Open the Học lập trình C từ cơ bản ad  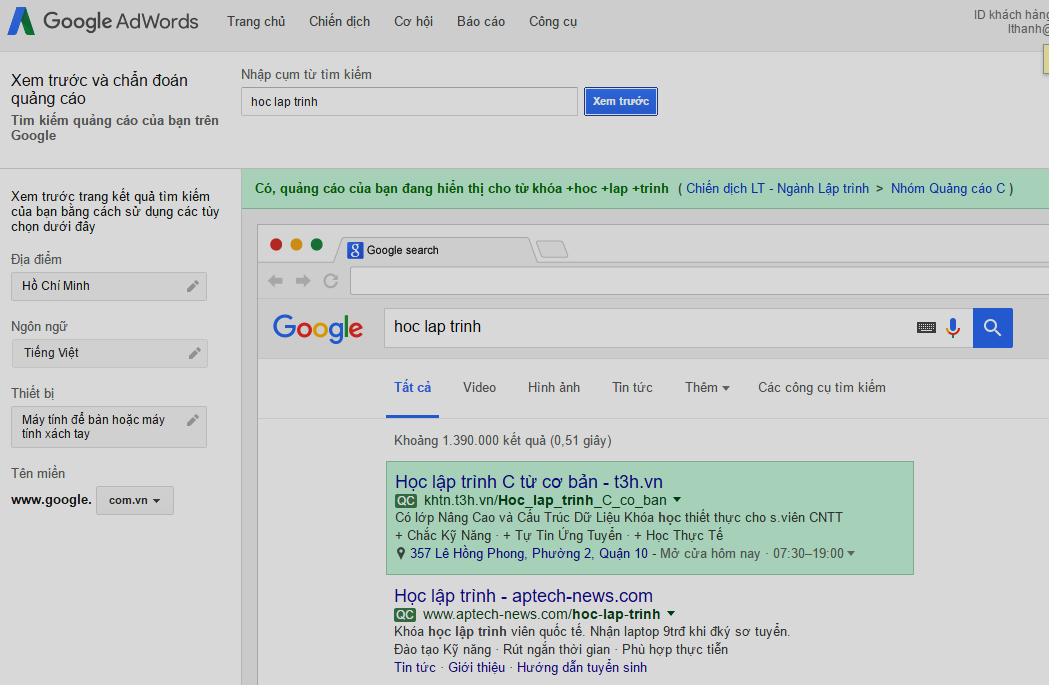pyautogui.click(x=529, y=482)
